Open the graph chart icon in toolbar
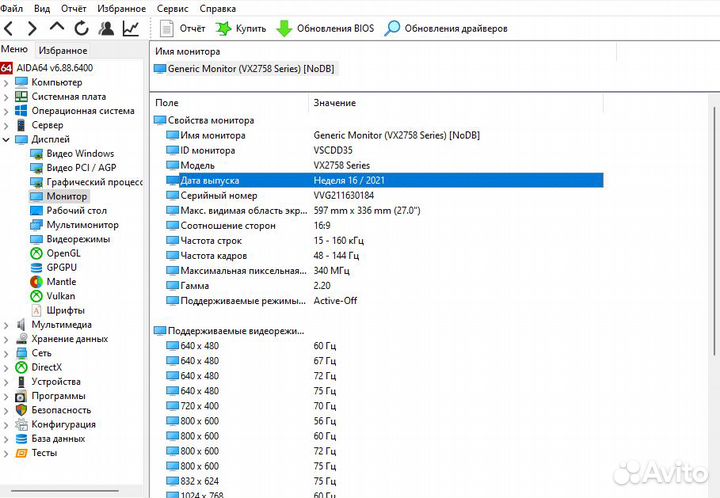Viewport: 720px width, 498px height. click(130, 28)
